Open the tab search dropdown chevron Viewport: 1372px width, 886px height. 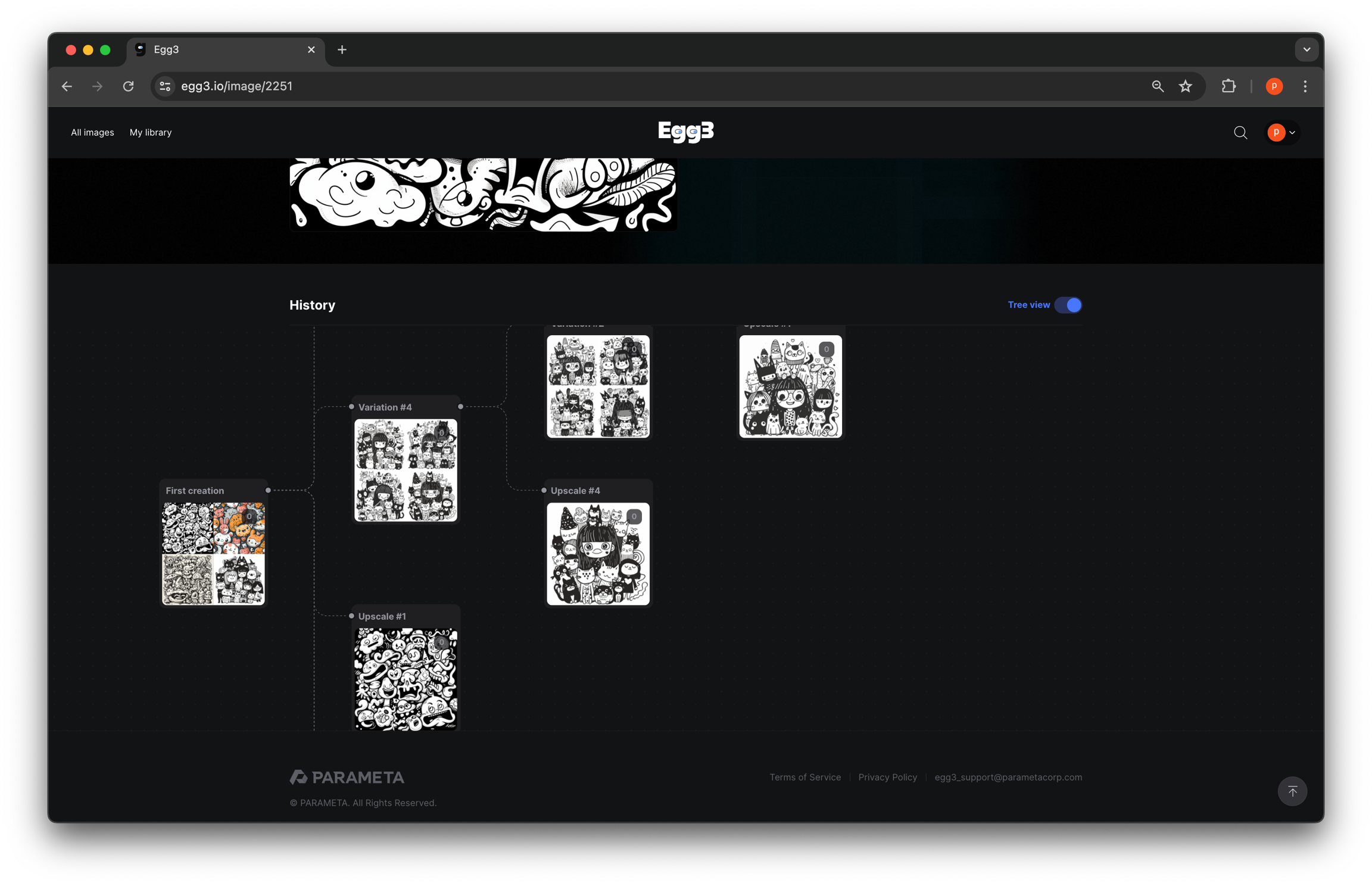[1306, 50]
